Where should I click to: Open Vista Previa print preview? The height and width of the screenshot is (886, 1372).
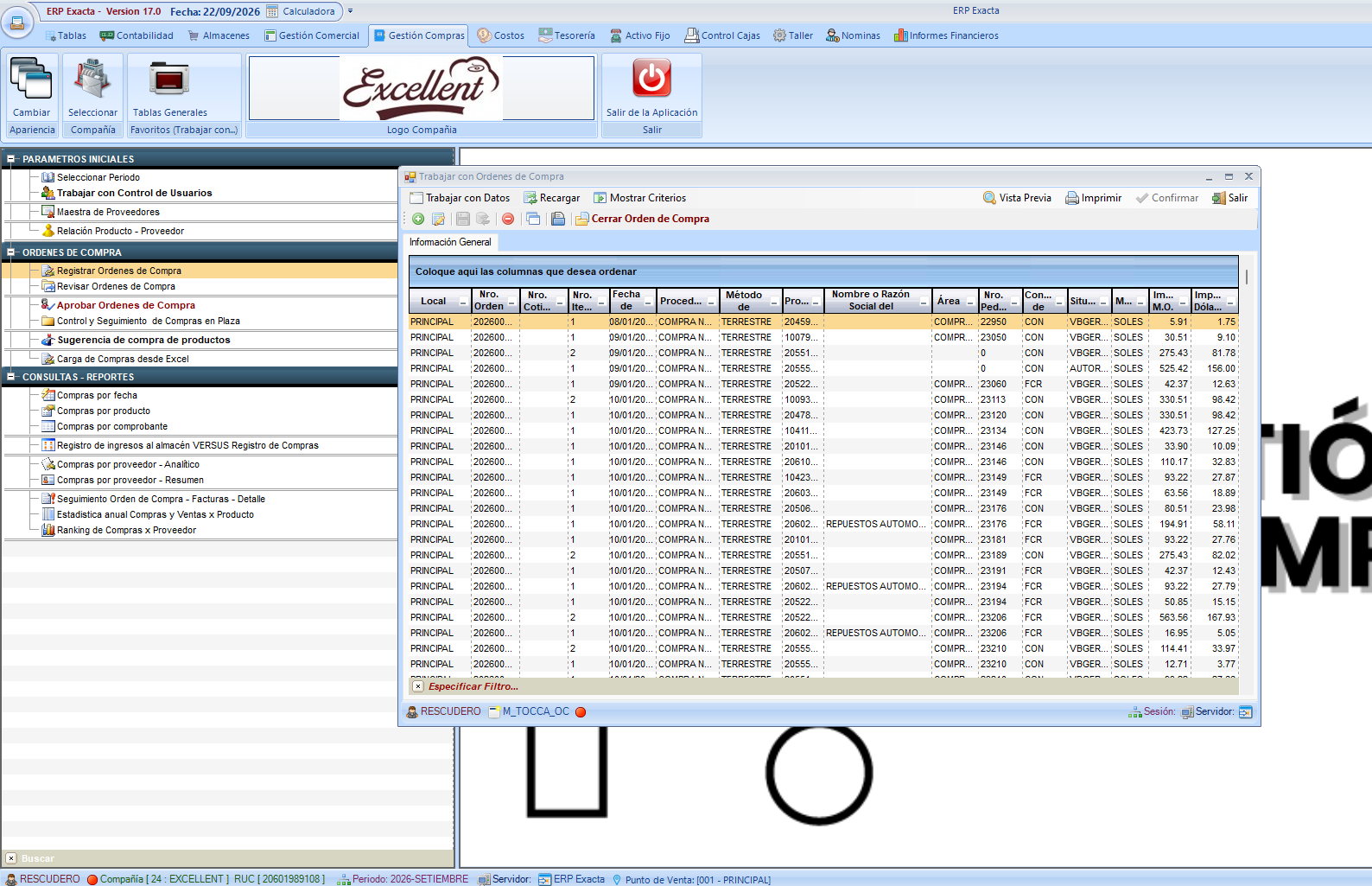coord(1017,198)
